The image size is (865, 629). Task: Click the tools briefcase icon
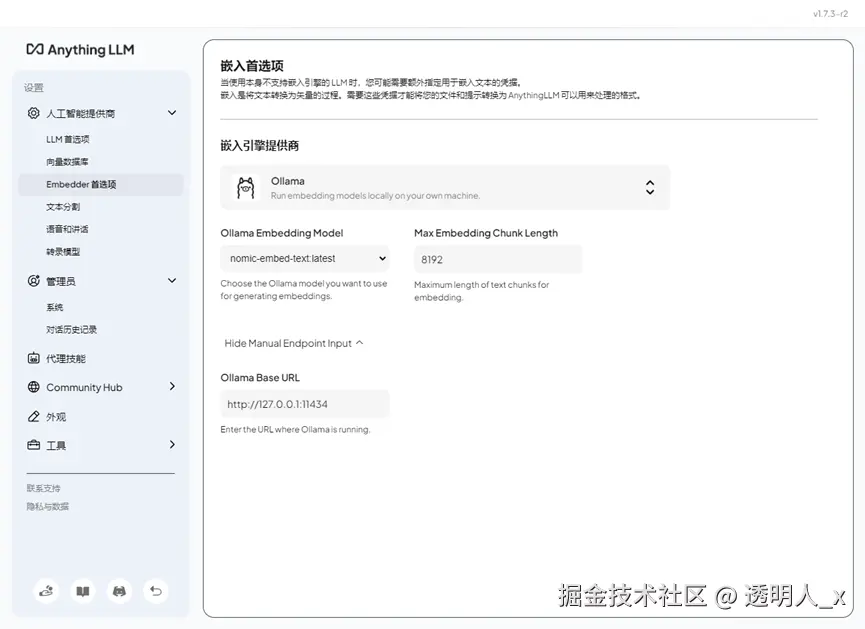click(34, 445)
